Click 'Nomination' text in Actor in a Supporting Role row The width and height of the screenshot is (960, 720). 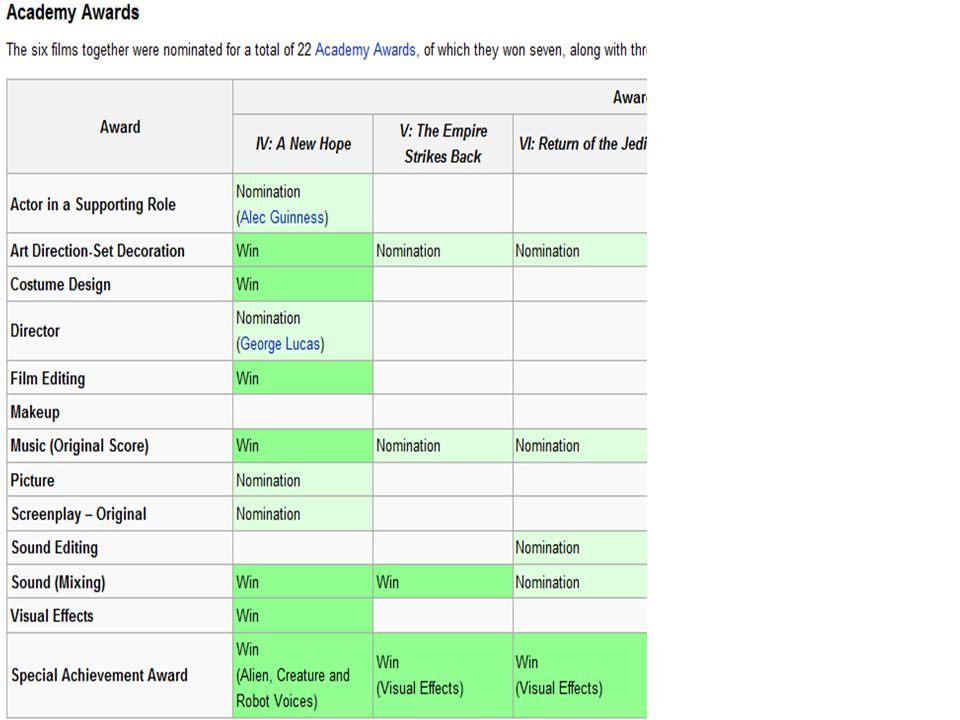pos(268,192)
